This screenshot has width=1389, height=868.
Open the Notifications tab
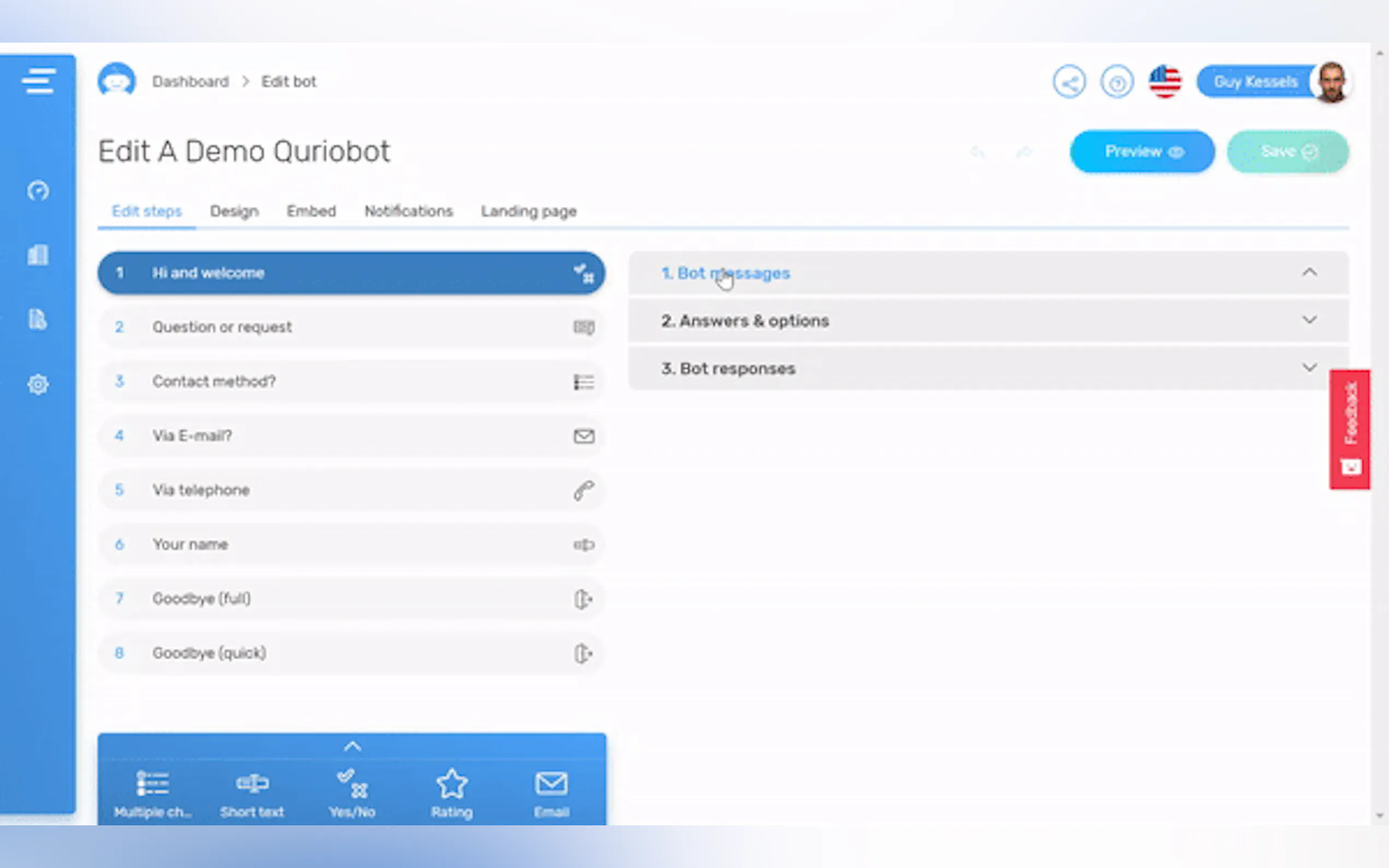click(x=408, y=211)
